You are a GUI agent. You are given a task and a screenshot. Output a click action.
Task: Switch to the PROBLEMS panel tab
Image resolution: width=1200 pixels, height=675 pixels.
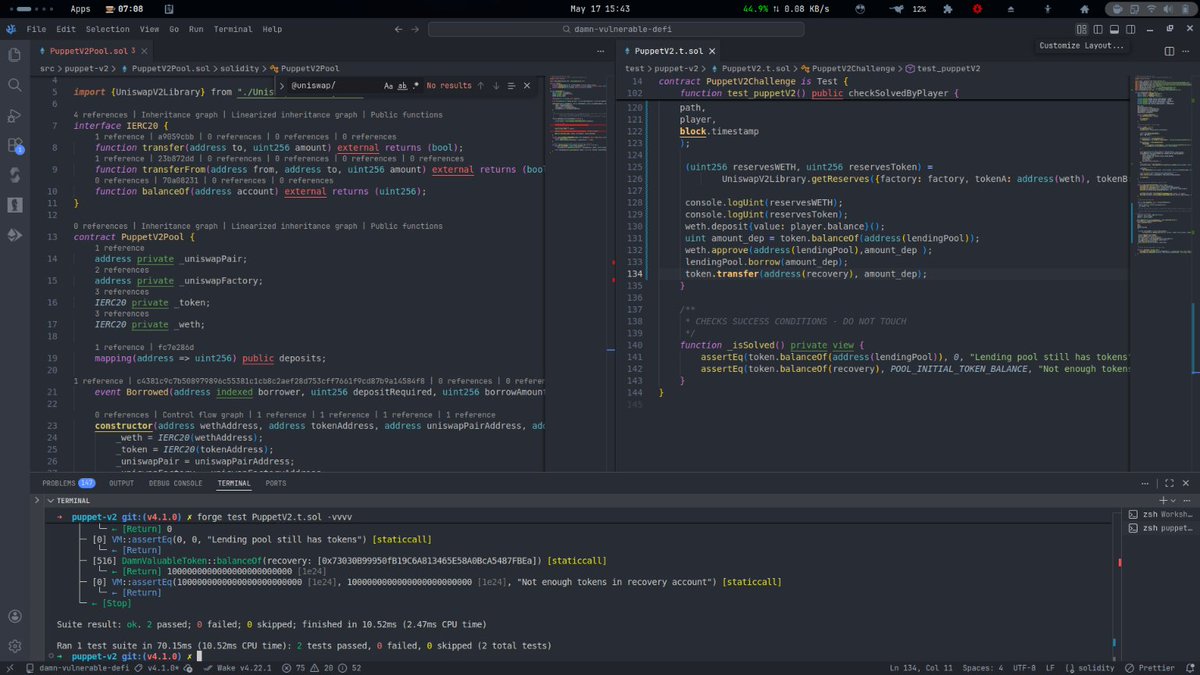coord(68,483)
